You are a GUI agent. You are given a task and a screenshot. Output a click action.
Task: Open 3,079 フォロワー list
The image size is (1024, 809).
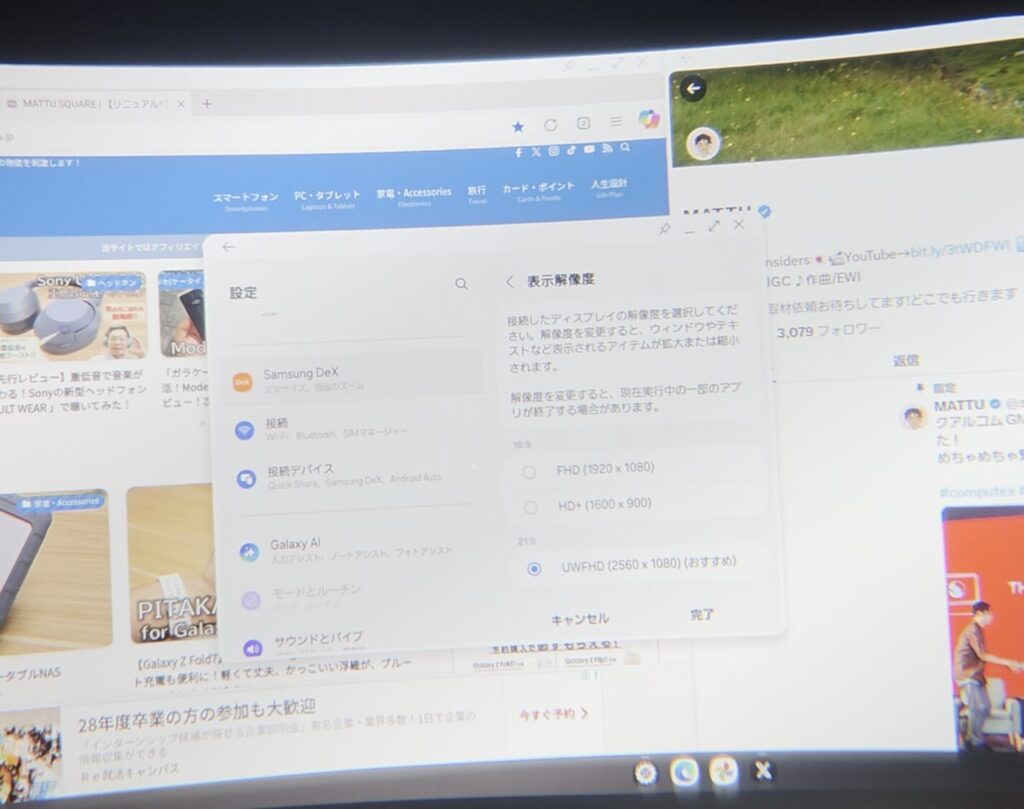click(828, 331)
